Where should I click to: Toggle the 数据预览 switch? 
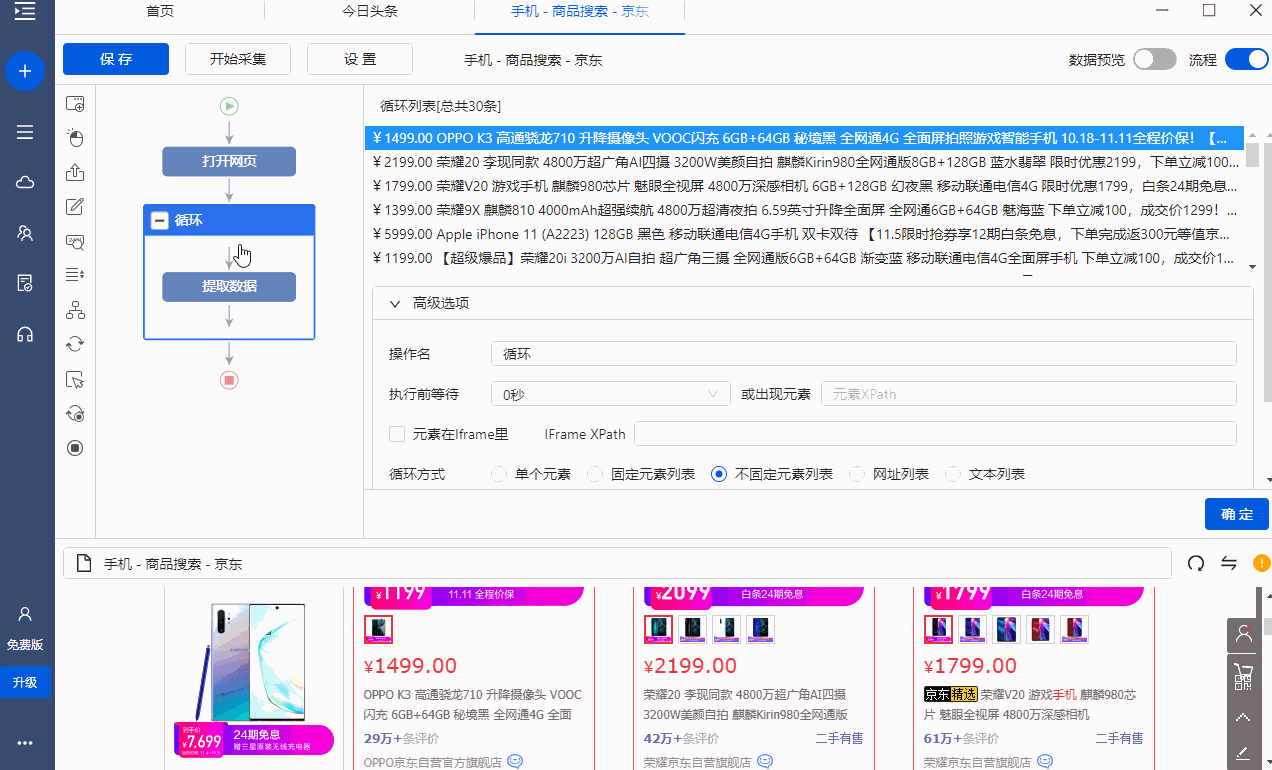pyautogui.click(x=1155, y=59)
